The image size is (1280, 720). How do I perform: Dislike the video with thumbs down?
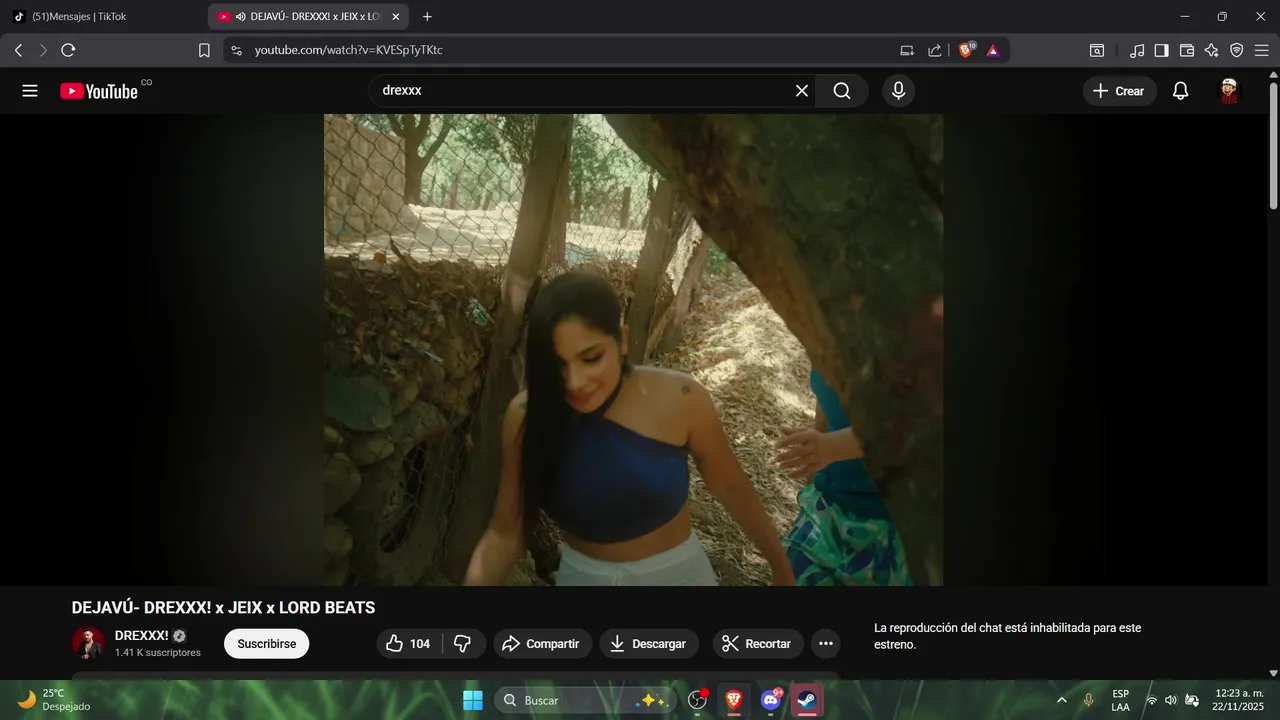point(463,644)
